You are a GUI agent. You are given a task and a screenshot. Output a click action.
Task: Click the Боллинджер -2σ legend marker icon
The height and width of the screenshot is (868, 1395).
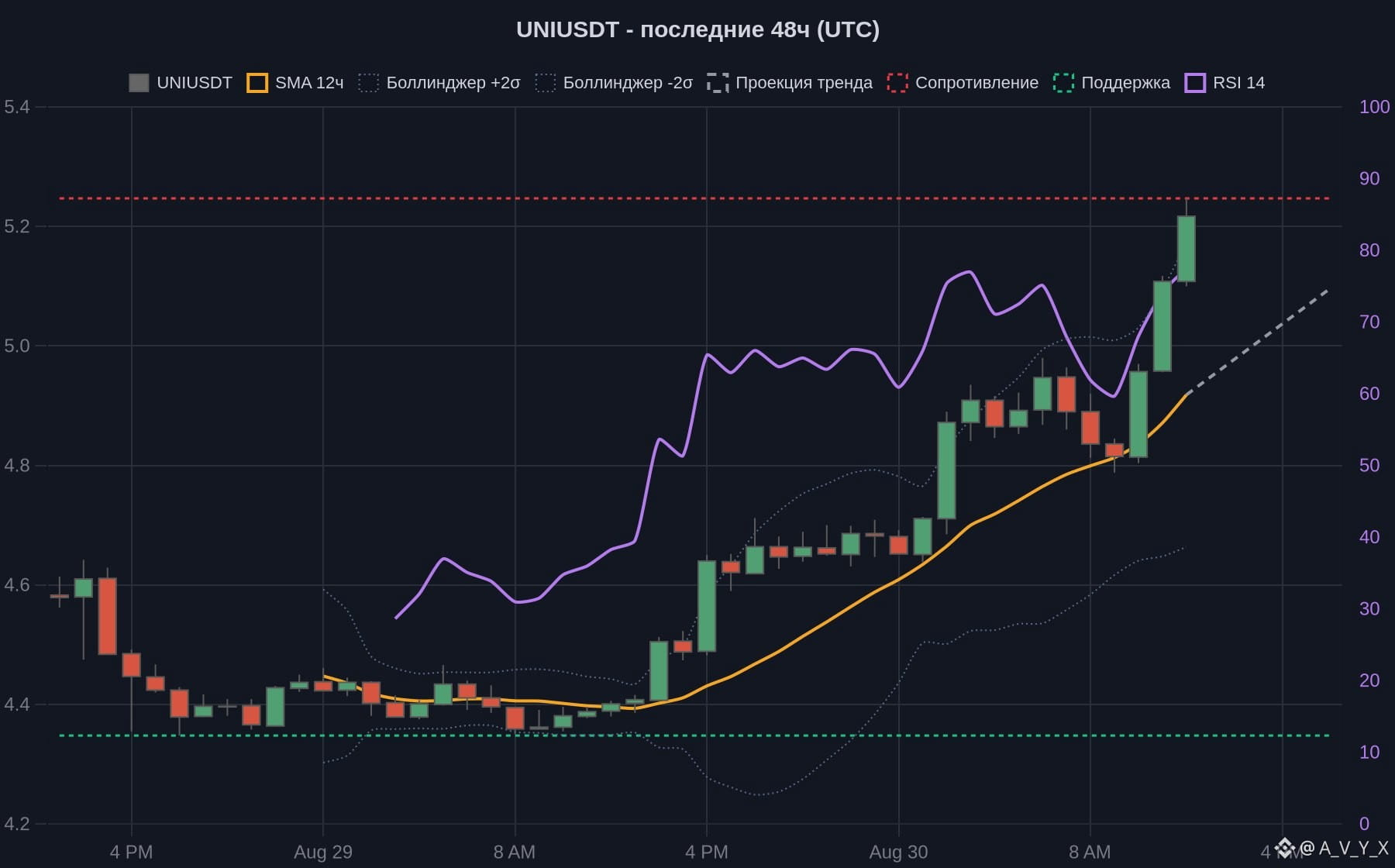546,83
